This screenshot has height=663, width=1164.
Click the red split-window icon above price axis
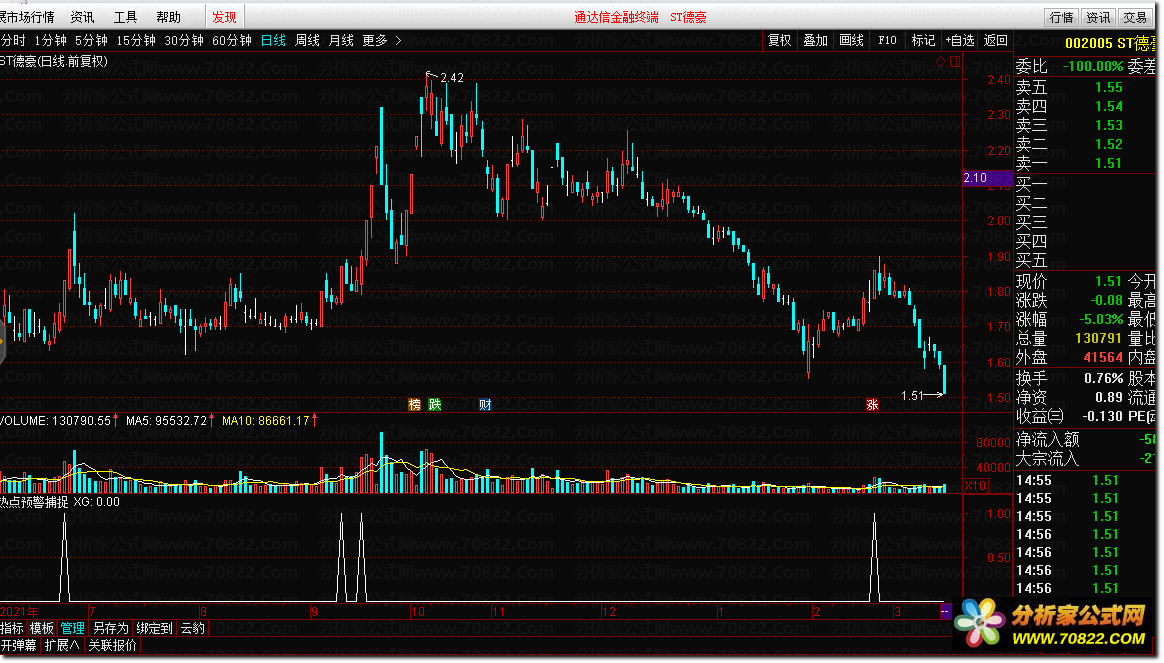tap(955, 62)
